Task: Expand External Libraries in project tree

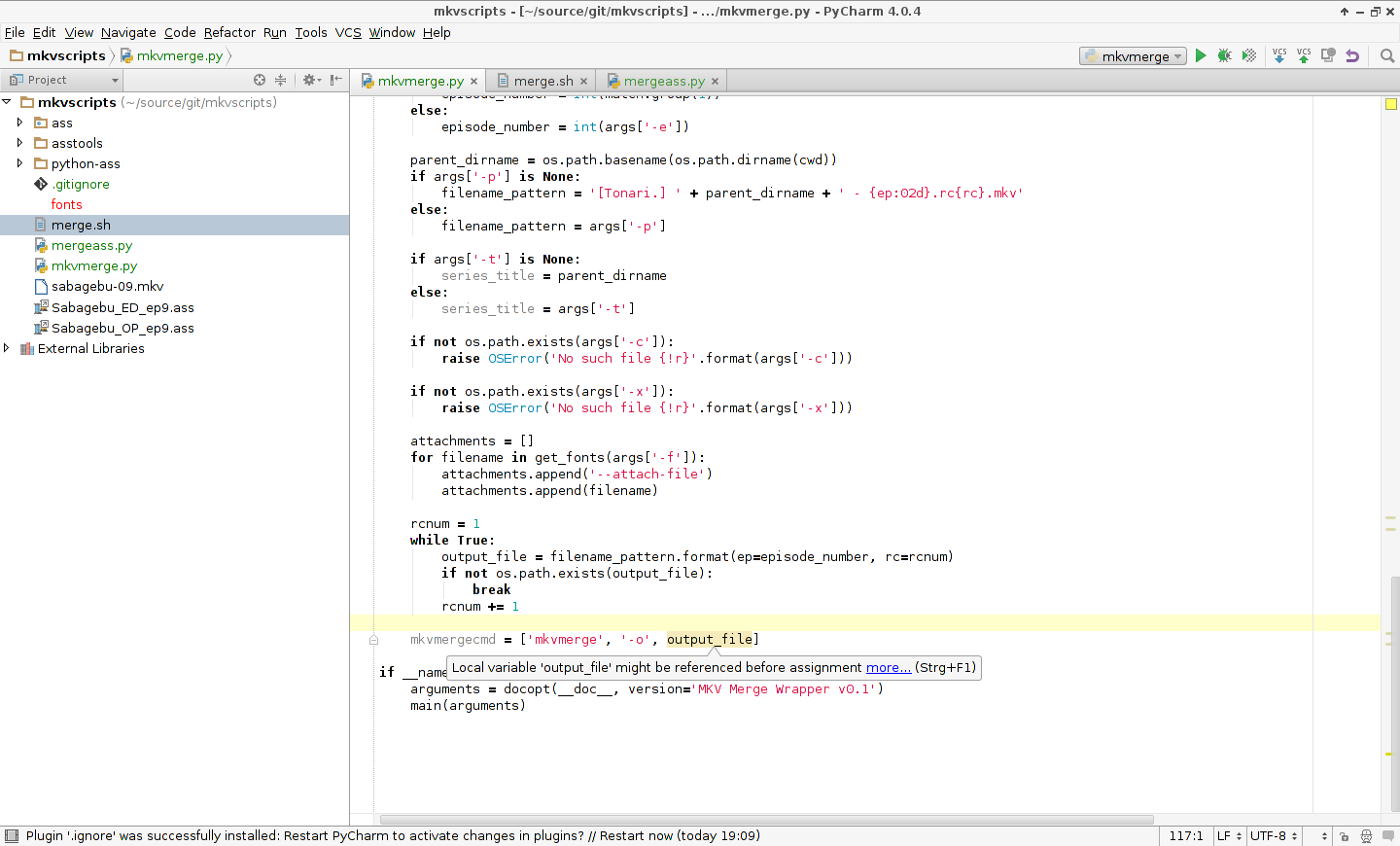Action: (x=7, y=348)
